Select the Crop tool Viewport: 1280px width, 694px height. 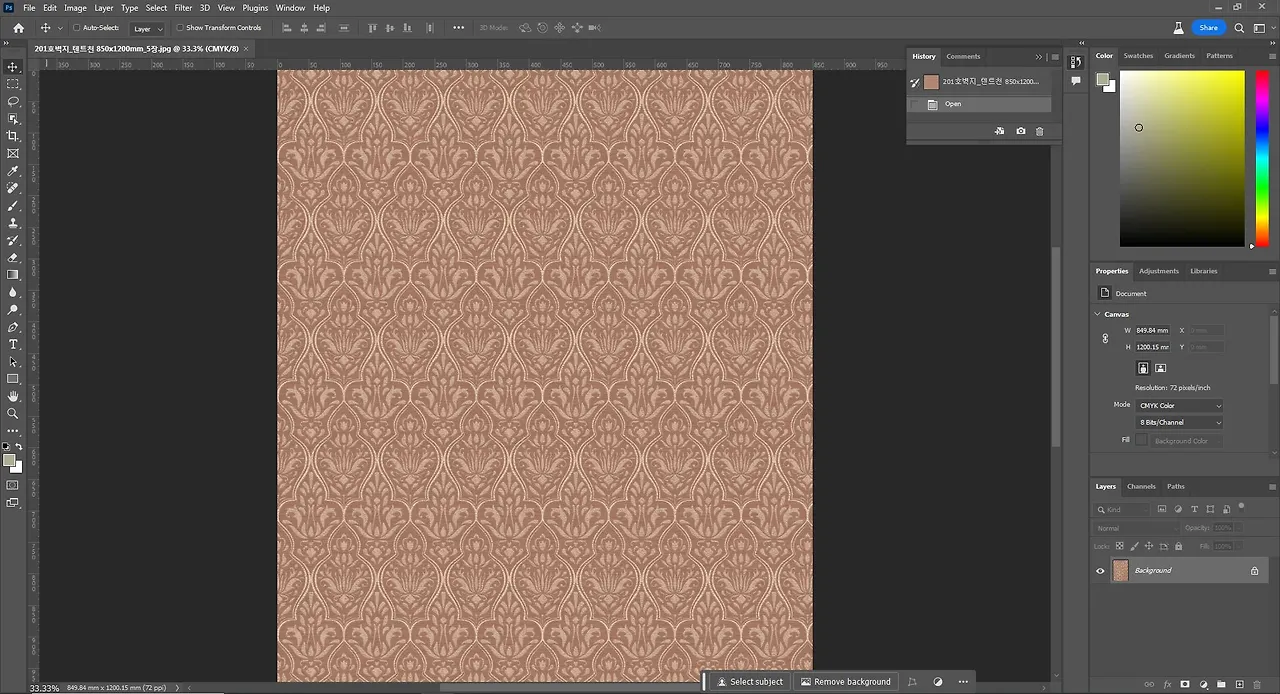click(13, 136)
